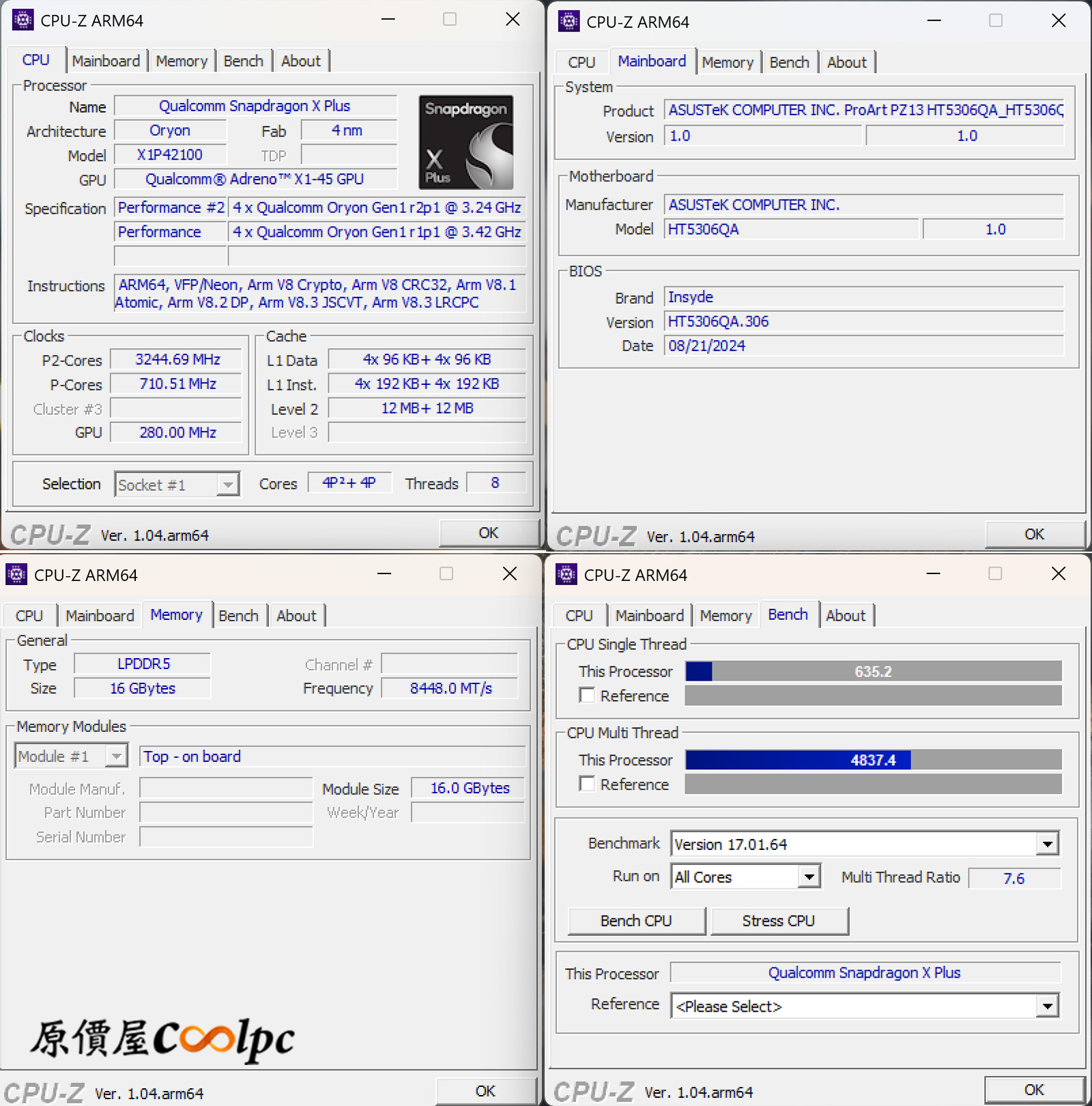1092x1106 pixels.
Task: Click the BIOS Version HT5306QA.306
Action: point(864,321)
